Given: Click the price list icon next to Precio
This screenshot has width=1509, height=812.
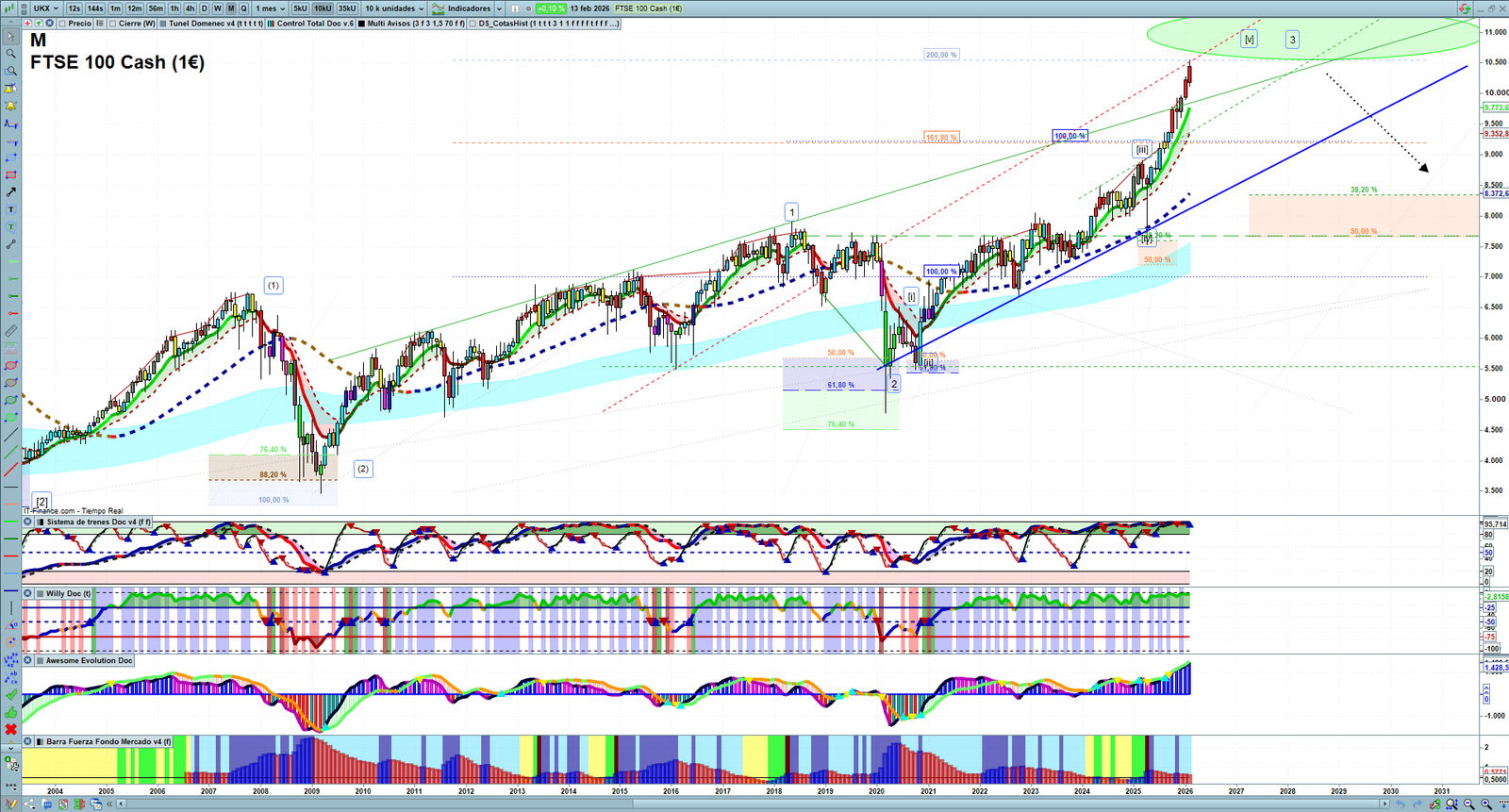Looking at the screenshot, I should point(100,24).
